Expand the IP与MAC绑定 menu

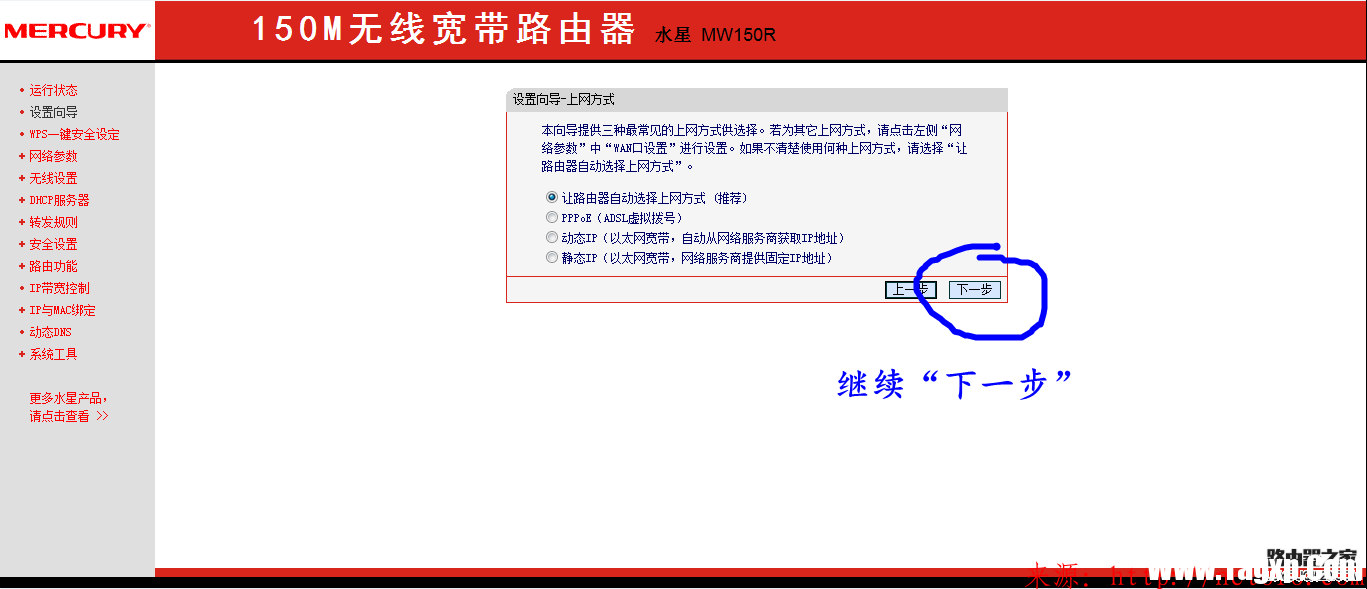pyautogui.click(x=62, y=310)
